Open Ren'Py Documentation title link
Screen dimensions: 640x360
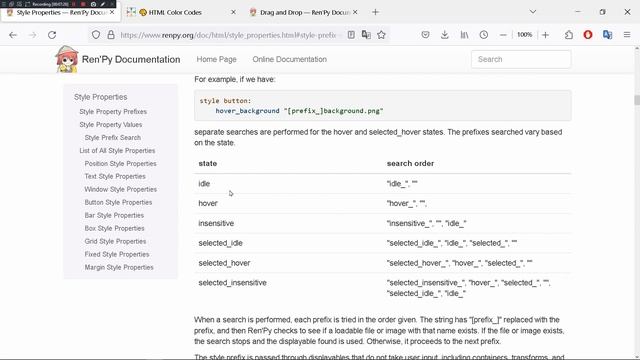pos(131,59)
